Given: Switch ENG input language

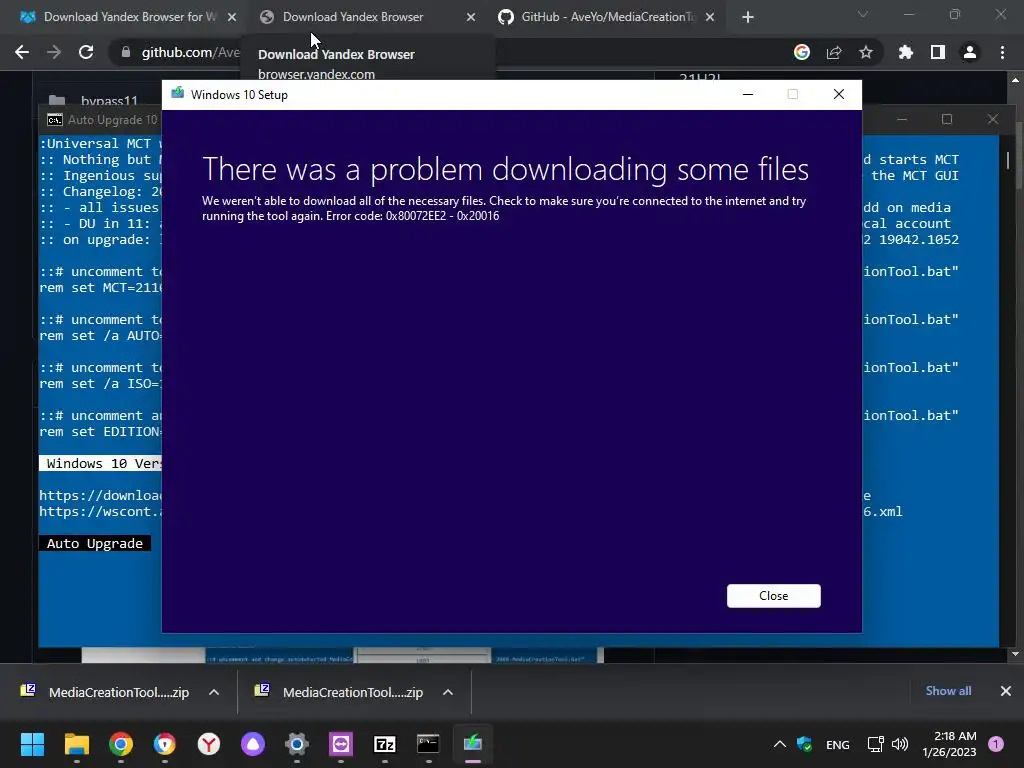Looking at the screenshot, I should pos(837,744).
